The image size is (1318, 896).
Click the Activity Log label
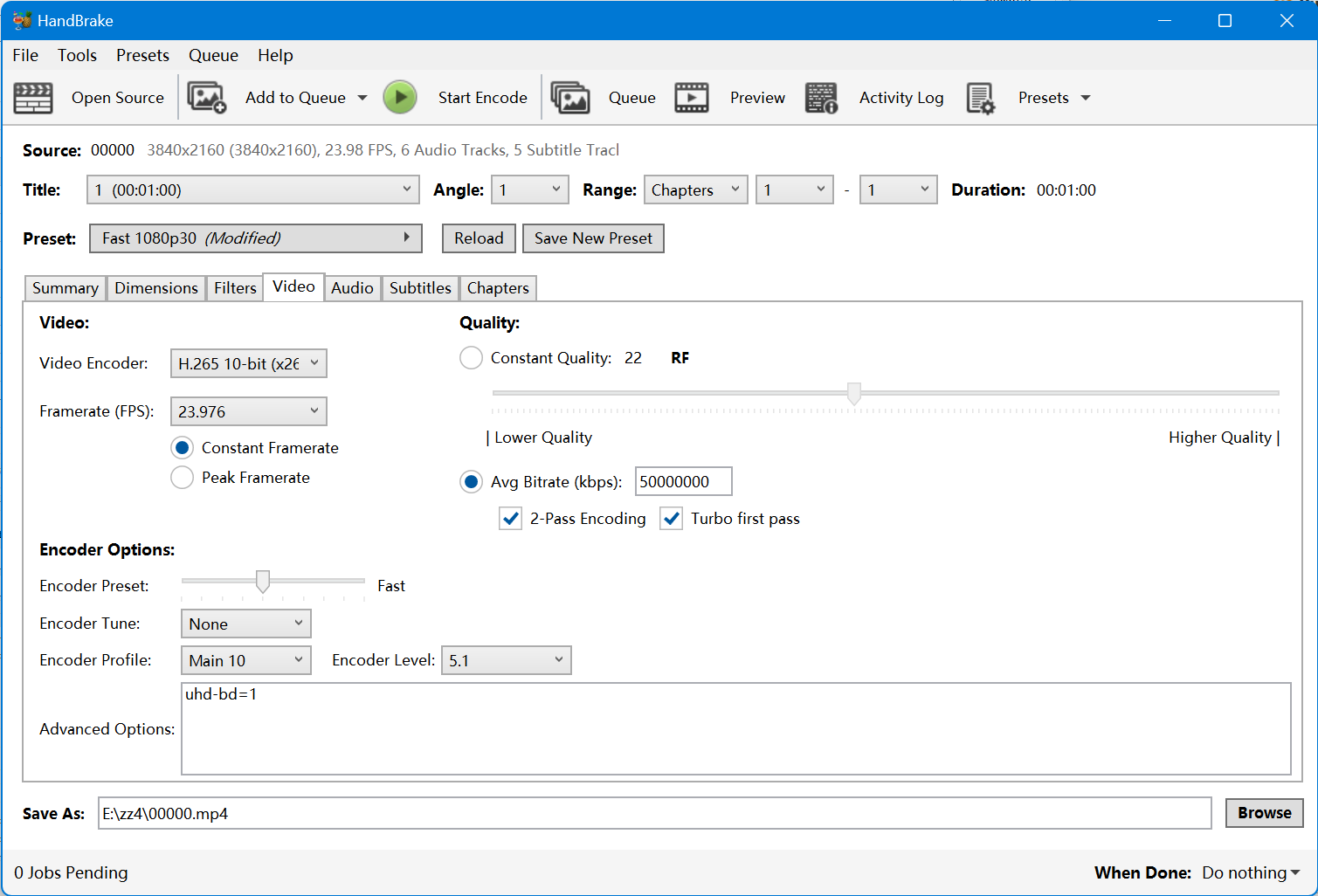pos(901,98)
